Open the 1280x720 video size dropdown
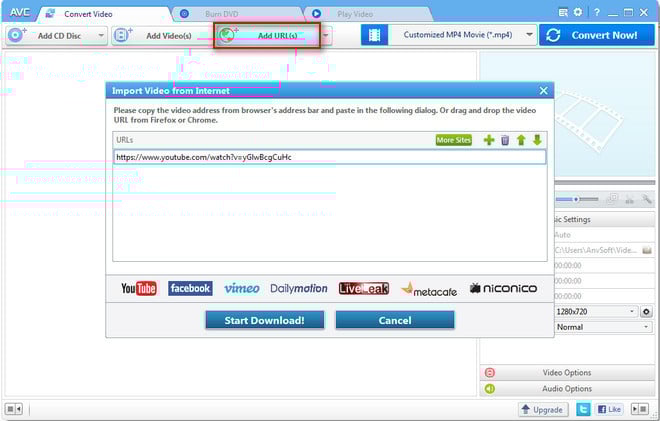Viewport: 660px width, 421px height. click(596, 312)
